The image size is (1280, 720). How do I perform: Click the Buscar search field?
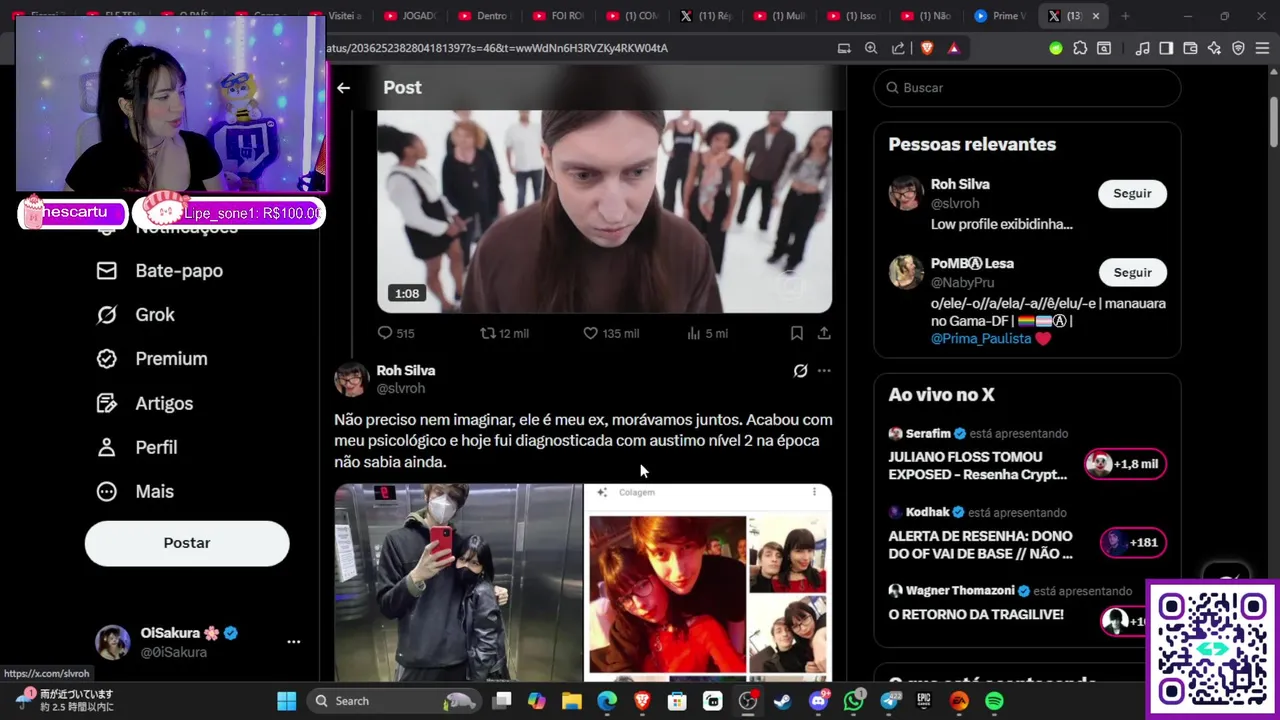pyautogui.click(x=1027, y=88)
